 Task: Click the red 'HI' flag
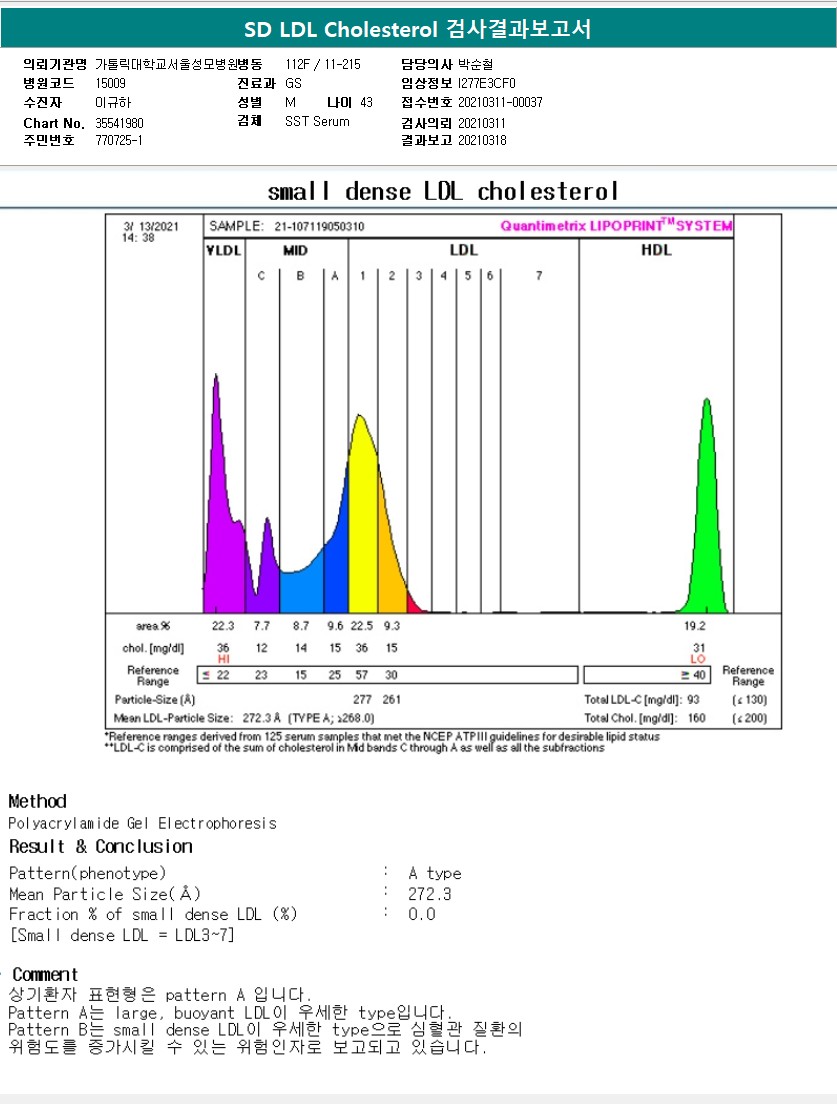224,659
